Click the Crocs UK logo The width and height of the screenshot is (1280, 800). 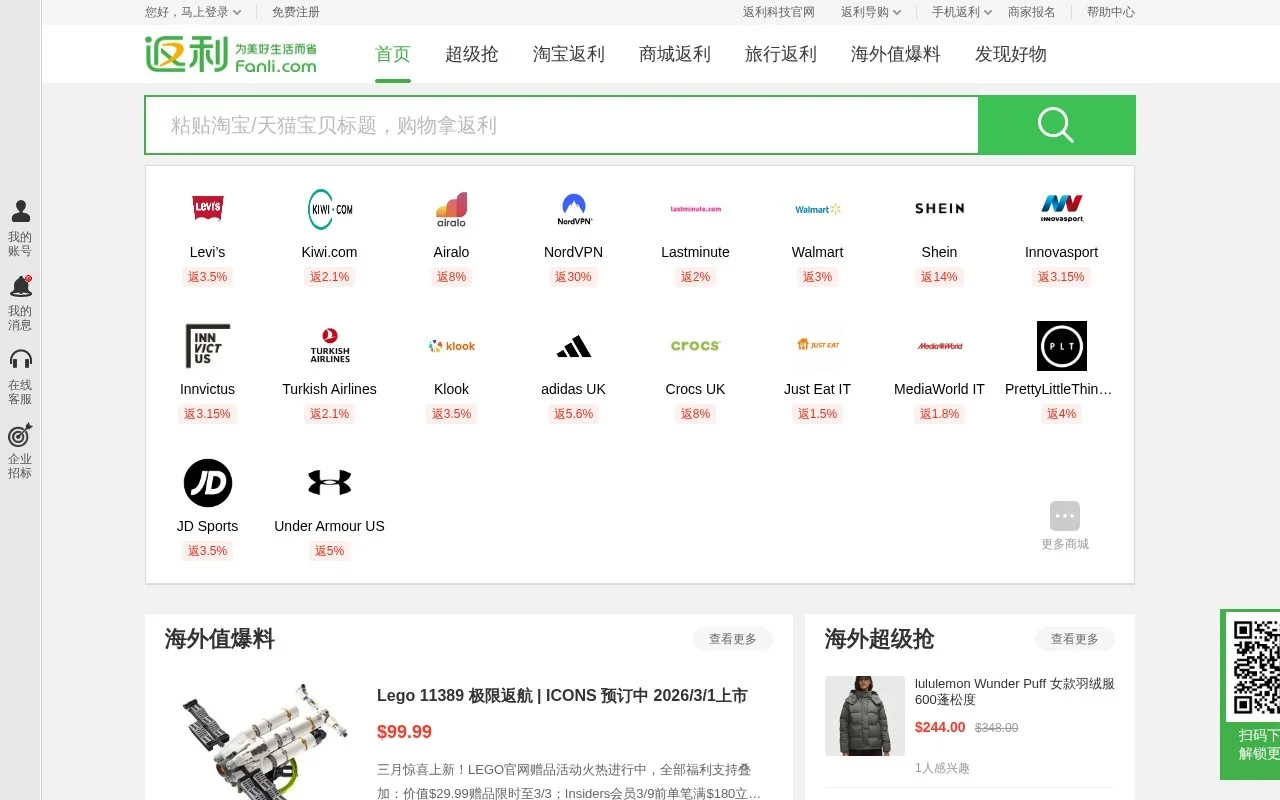695,346
